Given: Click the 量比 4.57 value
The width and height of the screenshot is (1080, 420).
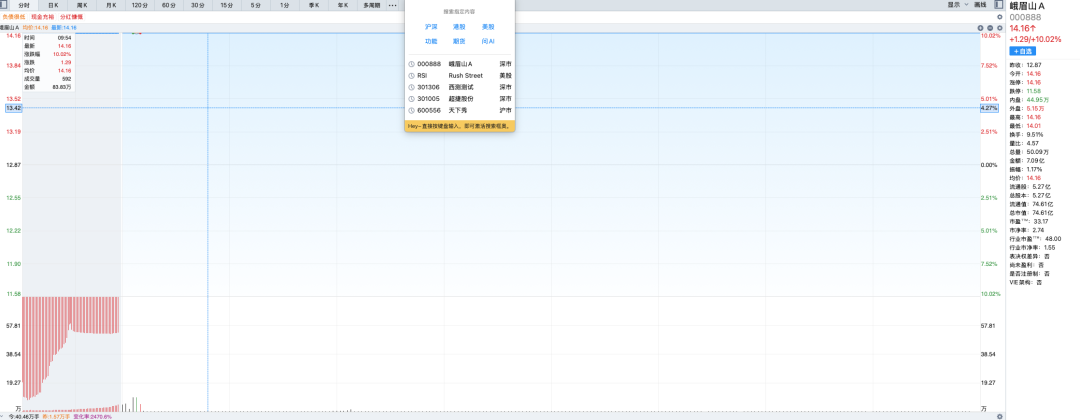Looking at the screenshot, I should click(x=1032, y=143).
